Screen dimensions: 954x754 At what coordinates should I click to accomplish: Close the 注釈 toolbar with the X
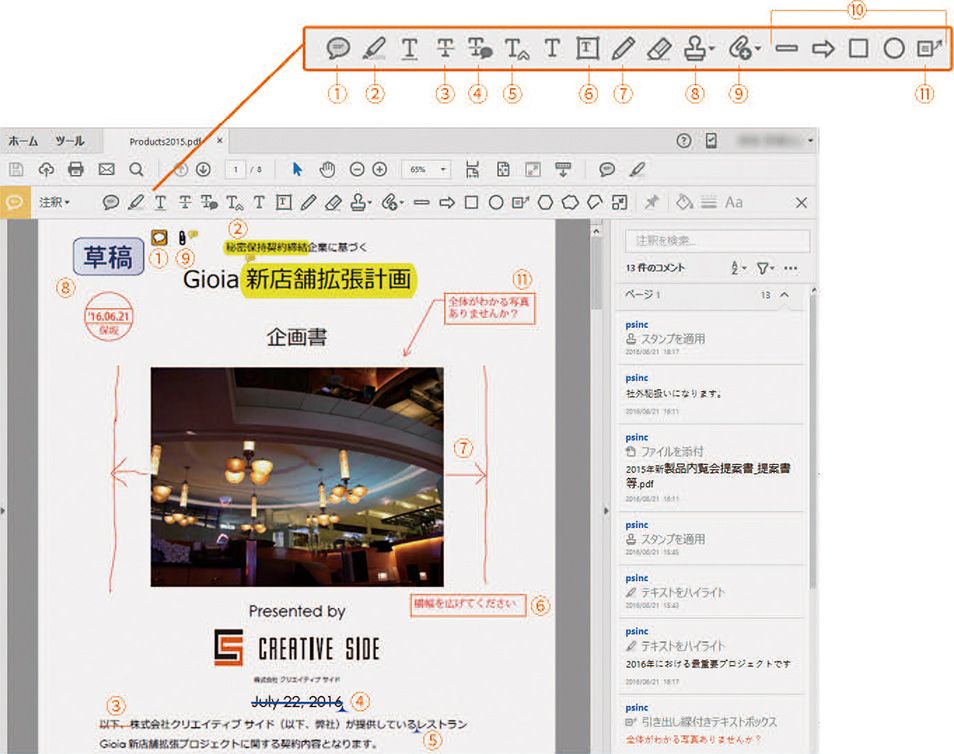pyautogui.click(x=801, y=203)
